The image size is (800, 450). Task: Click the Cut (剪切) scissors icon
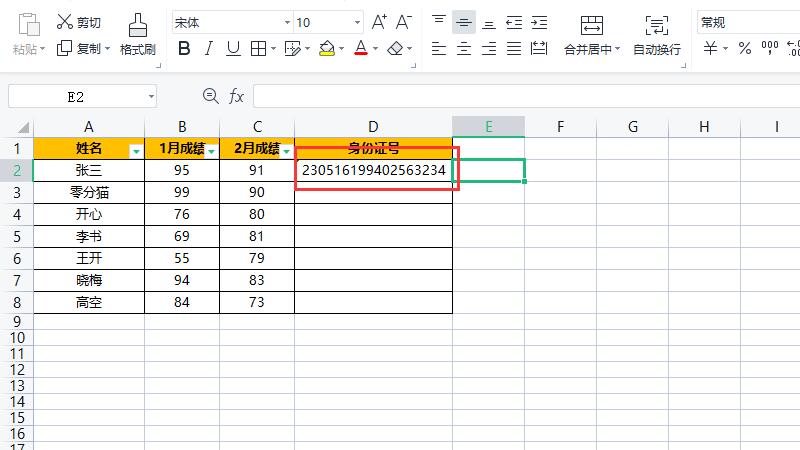(65, 22)
